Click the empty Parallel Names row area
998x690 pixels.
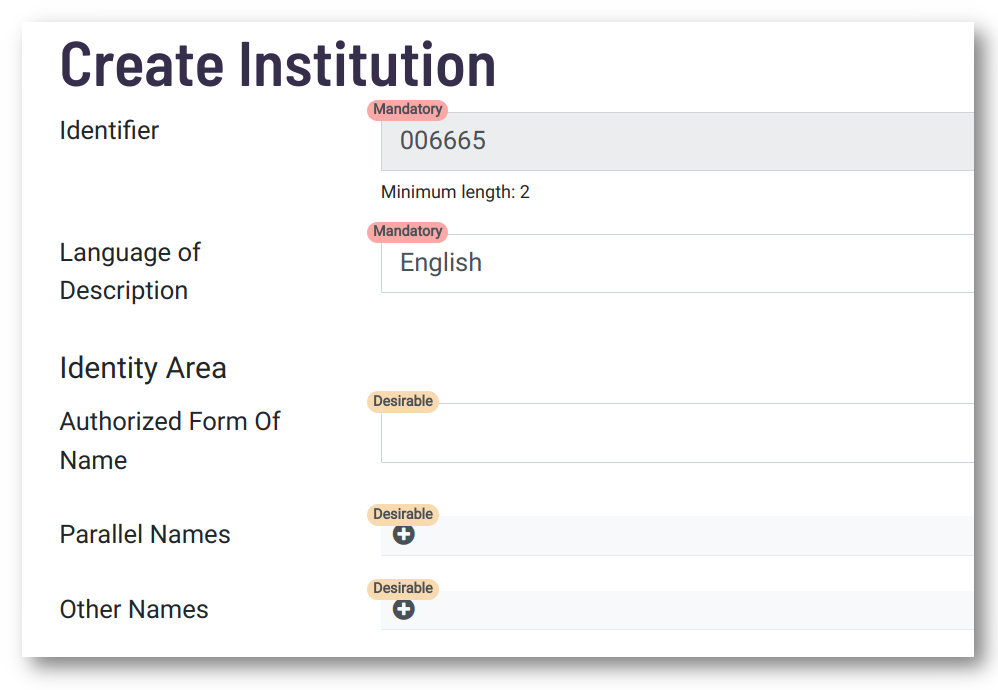pos(677,535)
